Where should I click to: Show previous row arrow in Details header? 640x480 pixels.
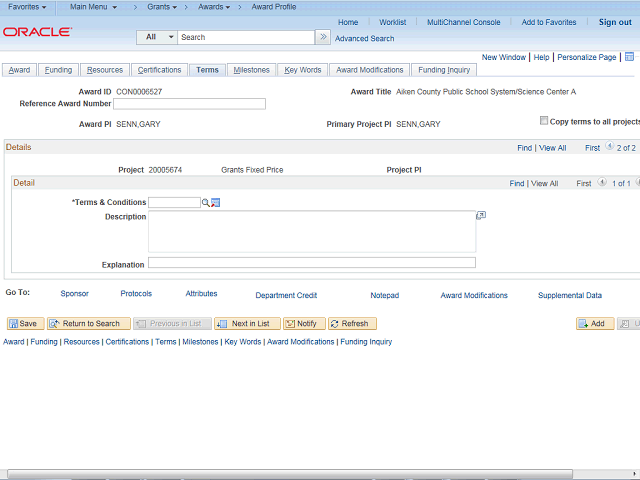point(609,146)
